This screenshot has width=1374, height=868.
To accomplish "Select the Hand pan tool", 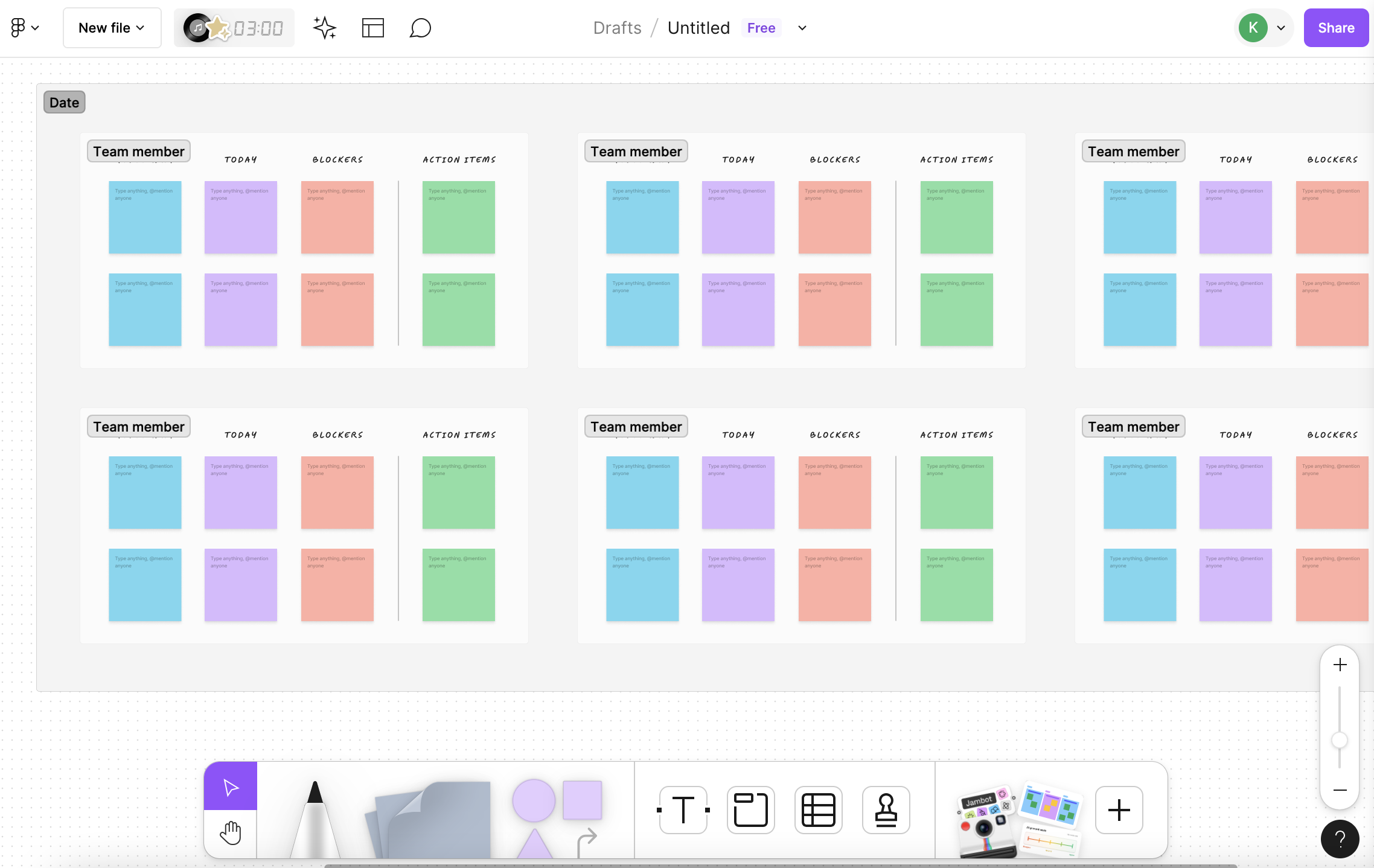I will tap(231, 834).
